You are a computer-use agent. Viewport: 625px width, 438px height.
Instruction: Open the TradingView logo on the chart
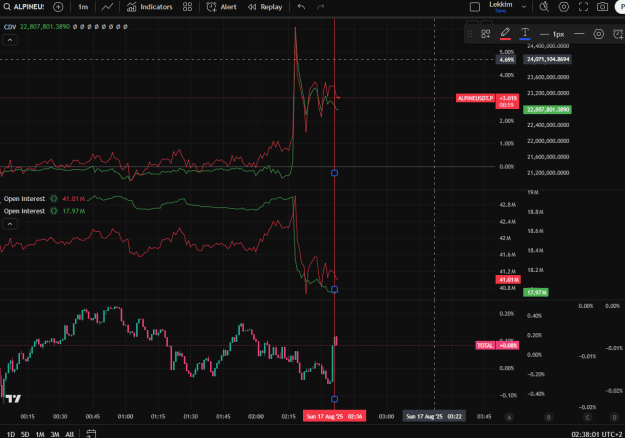coord(13,399)
